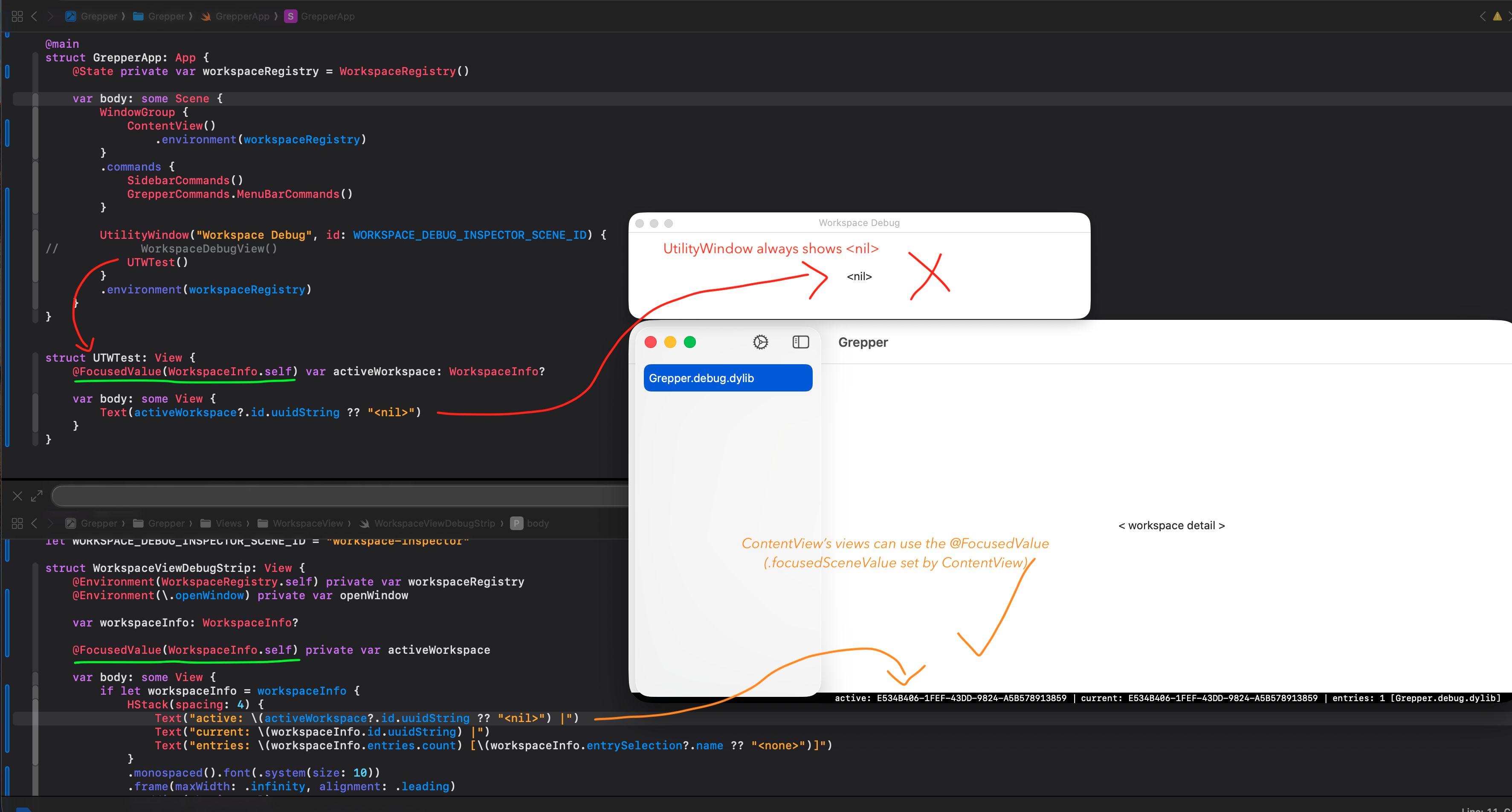Click UTWTest() call inside UtilityWindow
Screen dimensions: 1512x812
click(157, 262)
